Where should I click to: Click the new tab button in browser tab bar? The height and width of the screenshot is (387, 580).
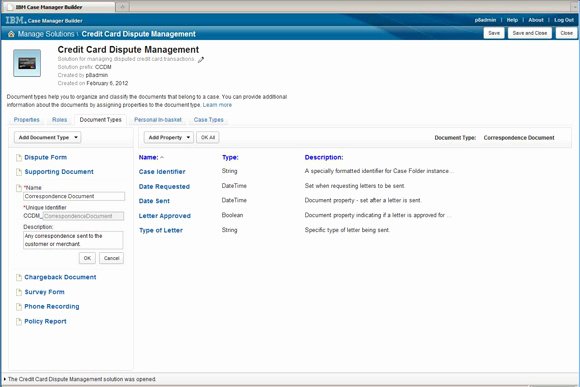pos(122,7)
